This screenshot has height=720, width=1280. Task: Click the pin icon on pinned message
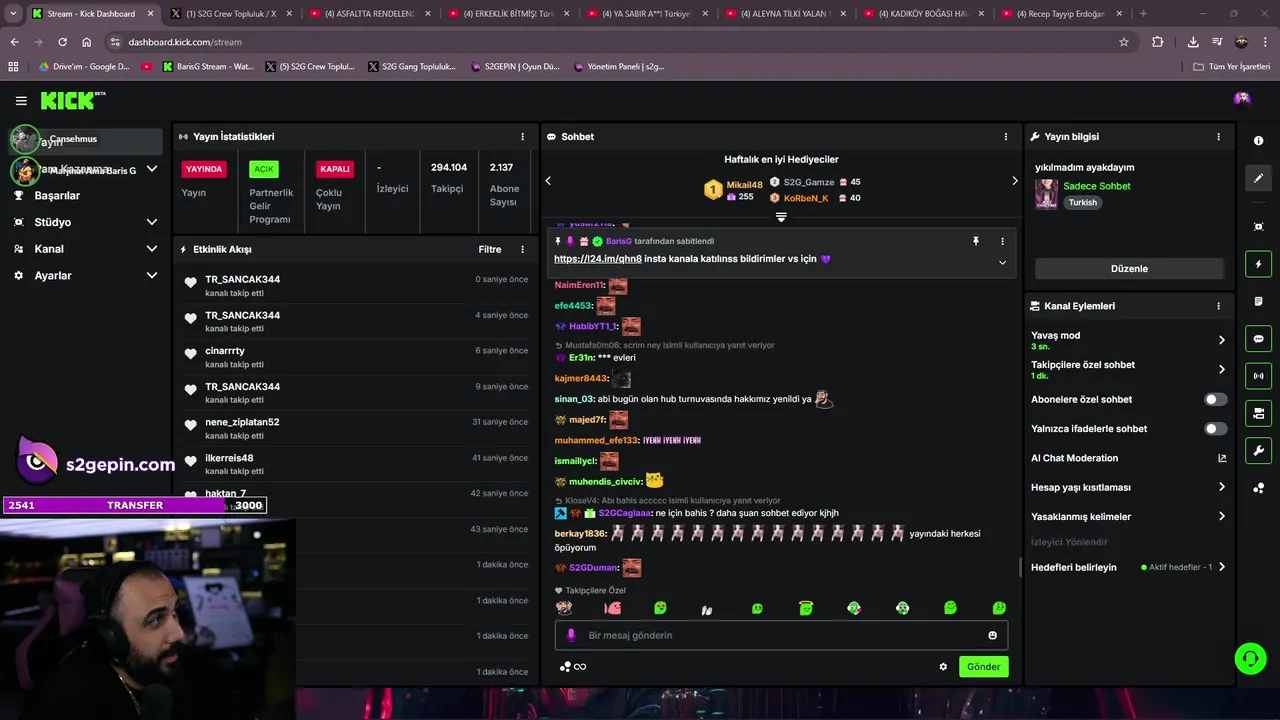(976, 241)
